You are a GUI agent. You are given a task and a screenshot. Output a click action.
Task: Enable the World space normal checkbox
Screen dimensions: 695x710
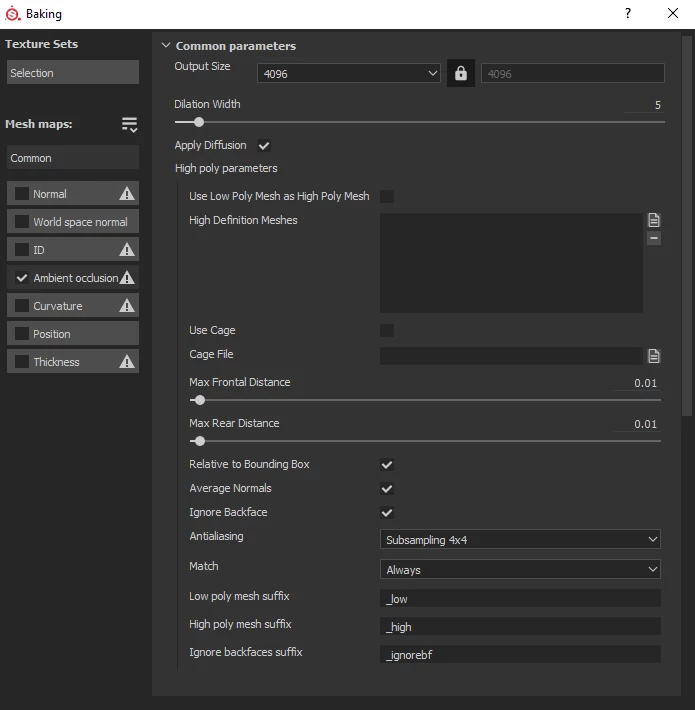22,222
